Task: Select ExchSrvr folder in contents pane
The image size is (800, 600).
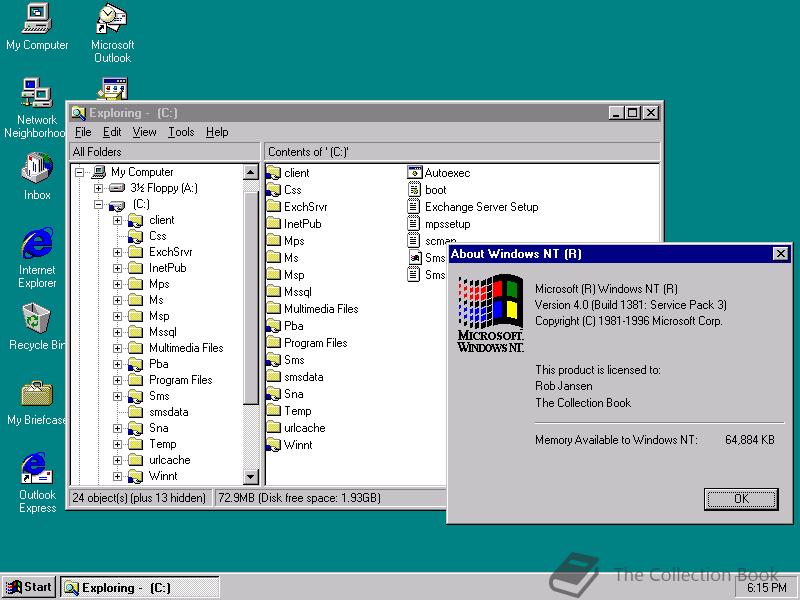Action: 297,207
